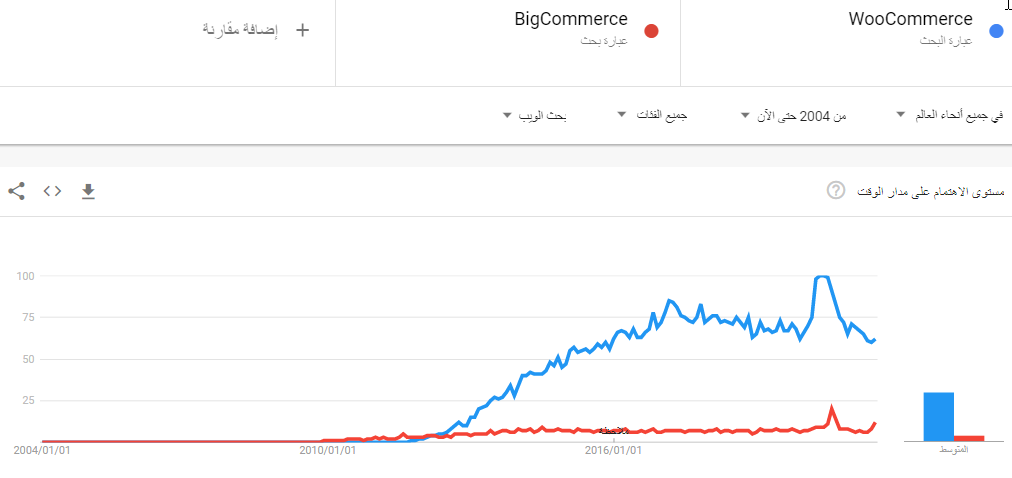Click the BigCommerce red line spike
Image resolution: width=1012 pixels, height=478 pixels.
point(831,408)
